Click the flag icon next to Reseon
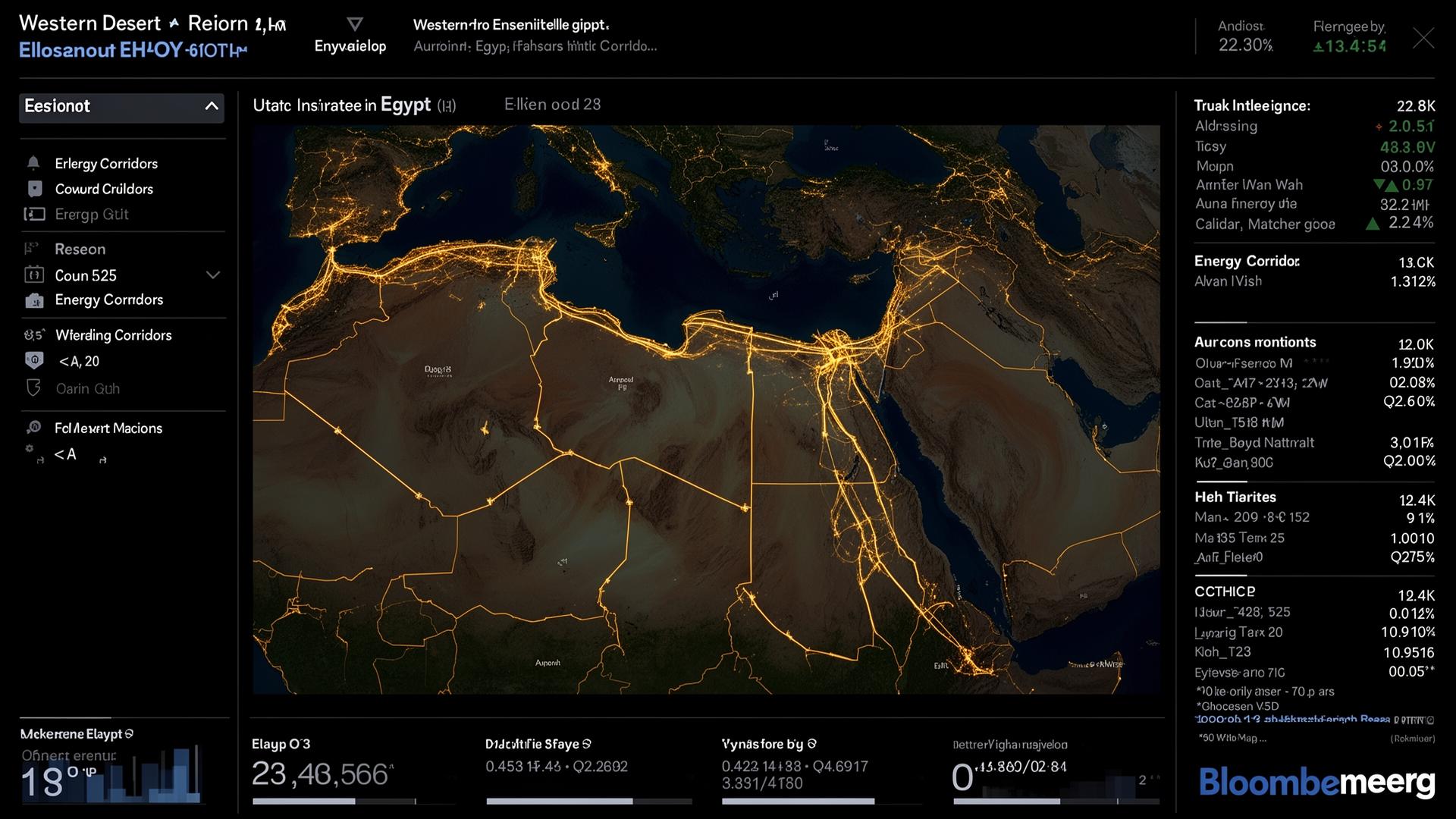Image resolution: width=1456 pixels, height=819 pixels. 31,249
